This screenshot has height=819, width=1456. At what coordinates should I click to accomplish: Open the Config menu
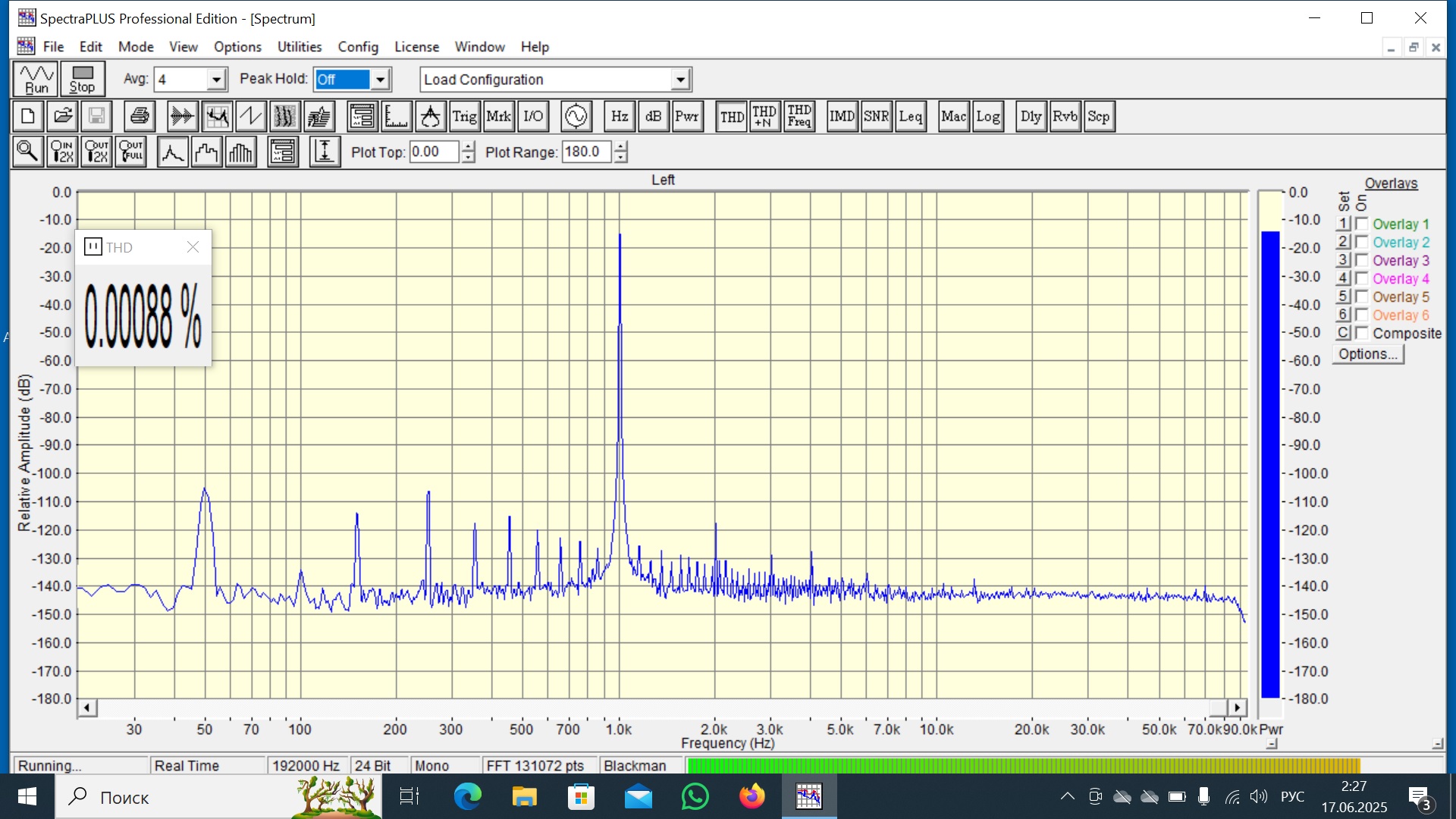(x=357, y=47)
